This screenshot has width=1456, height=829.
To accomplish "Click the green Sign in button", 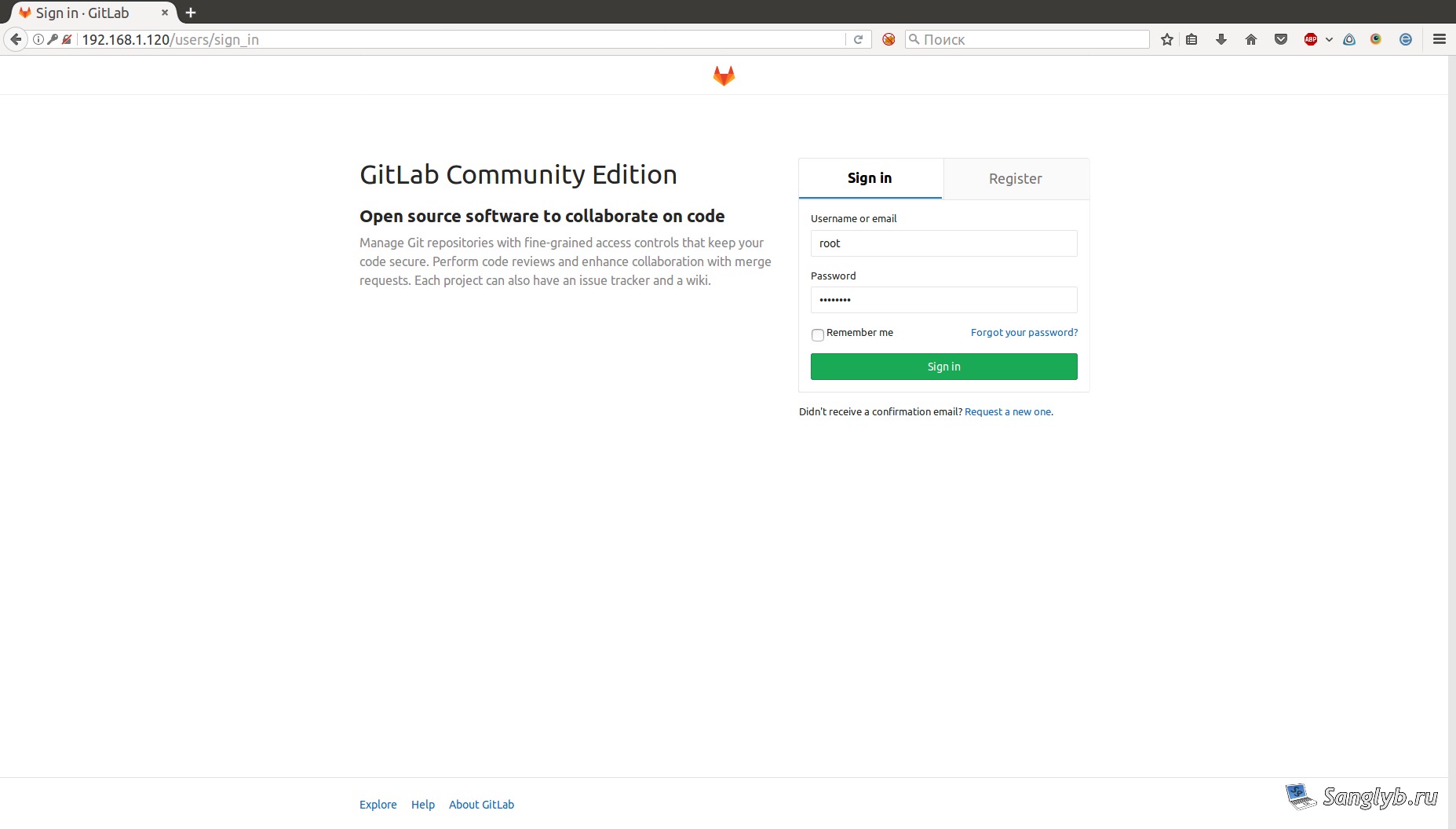I will [x=943, y=367].
